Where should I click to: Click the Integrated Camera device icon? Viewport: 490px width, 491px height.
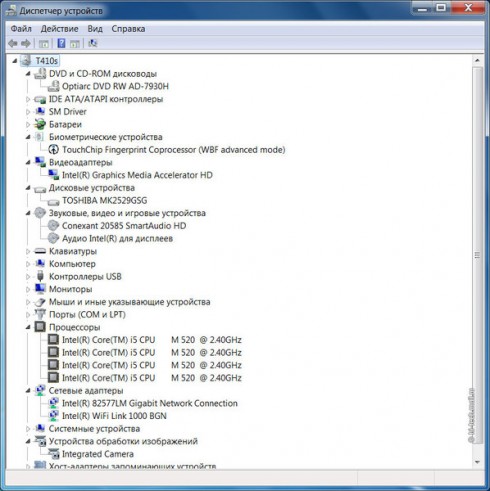(x=54, y=454)
